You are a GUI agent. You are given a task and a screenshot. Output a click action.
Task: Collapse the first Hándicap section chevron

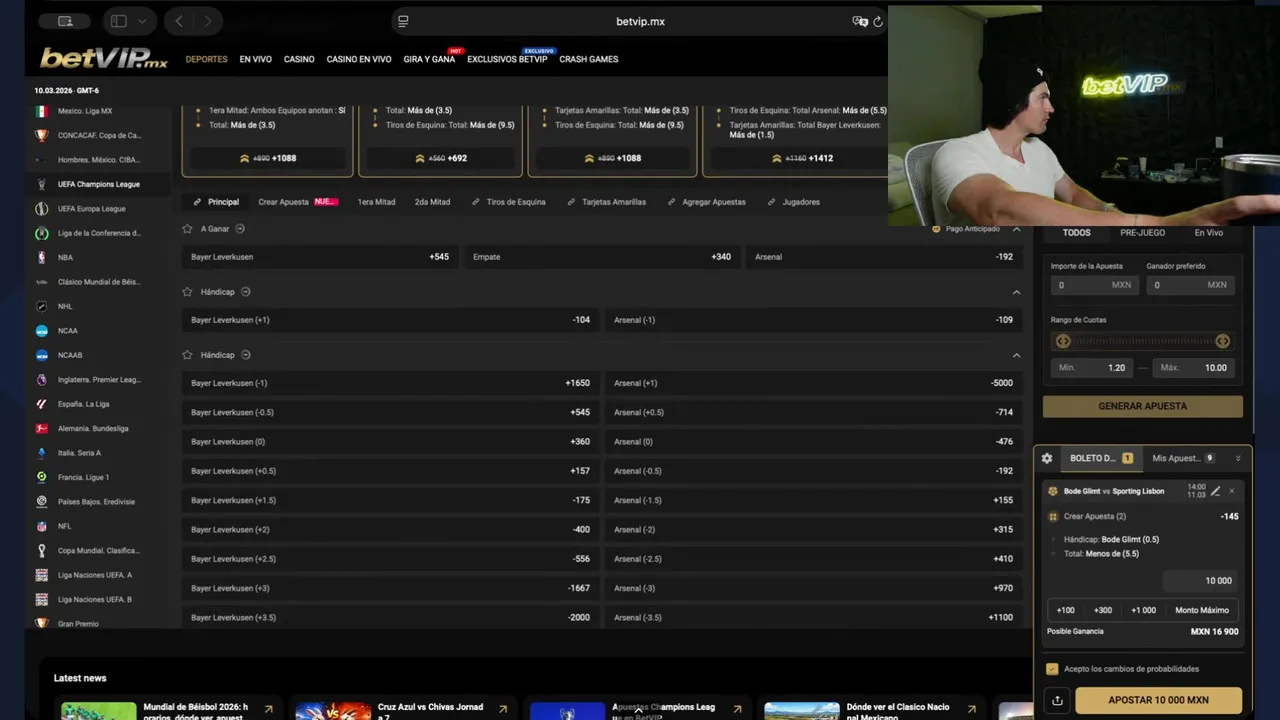pyautogui.click(x=1016, y=292)
